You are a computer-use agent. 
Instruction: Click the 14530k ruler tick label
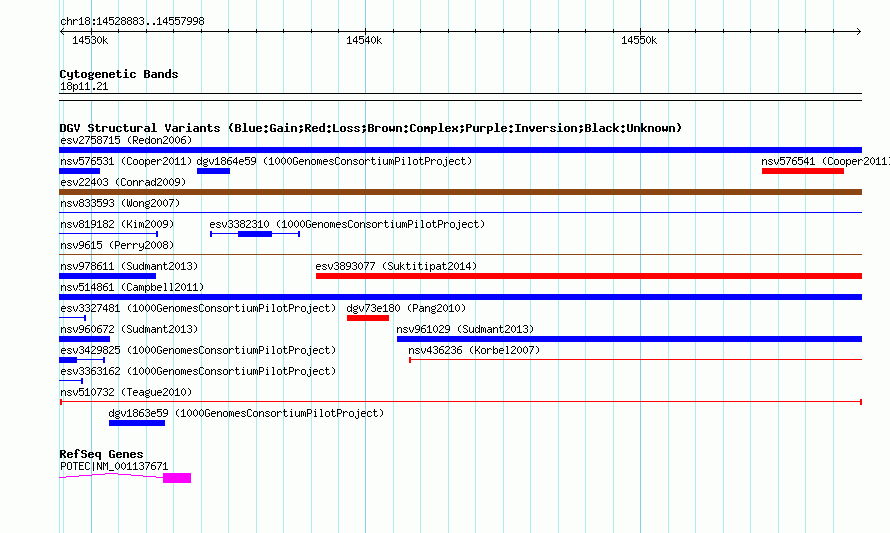tap(90, 40)
